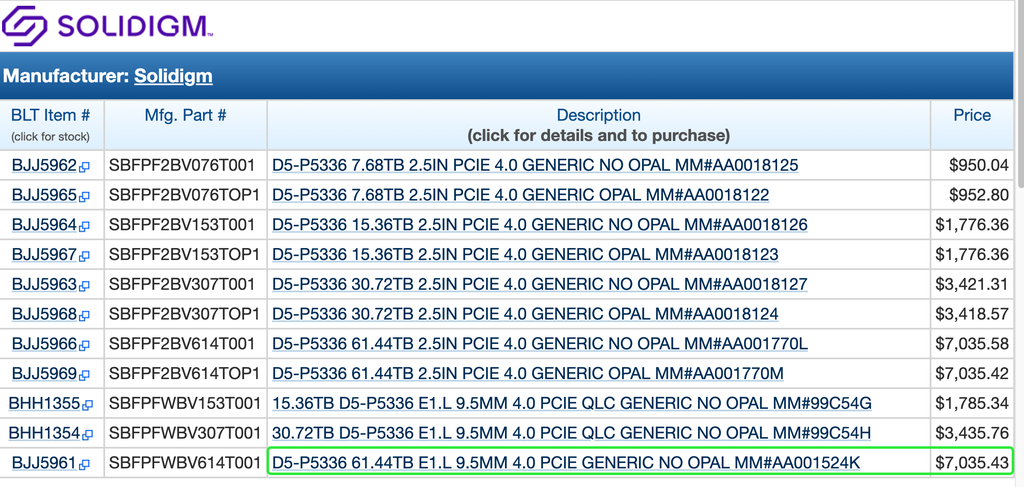This screenshot has width=1024, height=487.
Task: Click the $3,418.57 price cell
Action: click(972, 315)
